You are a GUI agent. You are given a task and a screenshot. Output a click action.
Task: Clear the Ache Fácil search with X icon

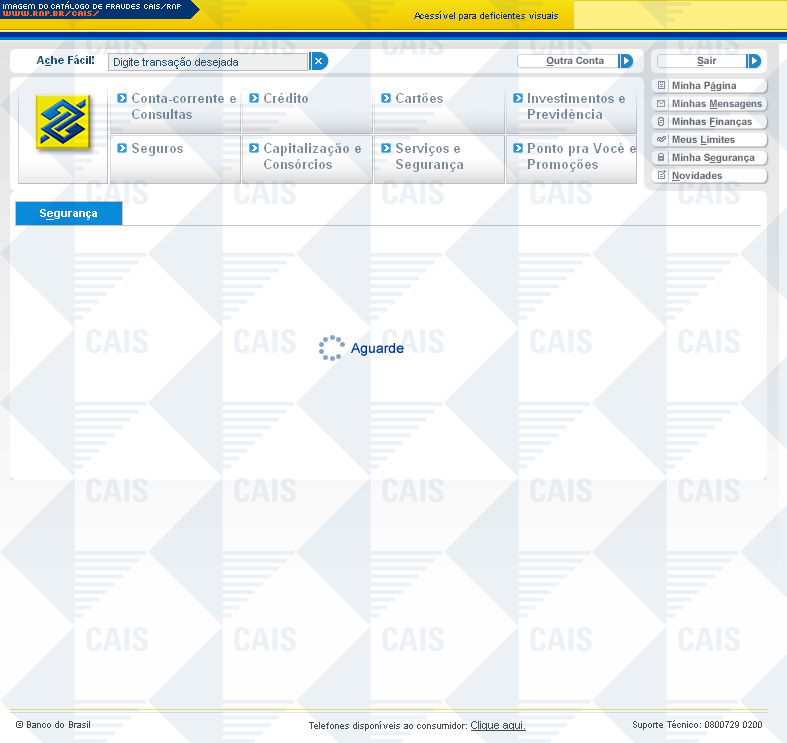[x=319, y=61]
